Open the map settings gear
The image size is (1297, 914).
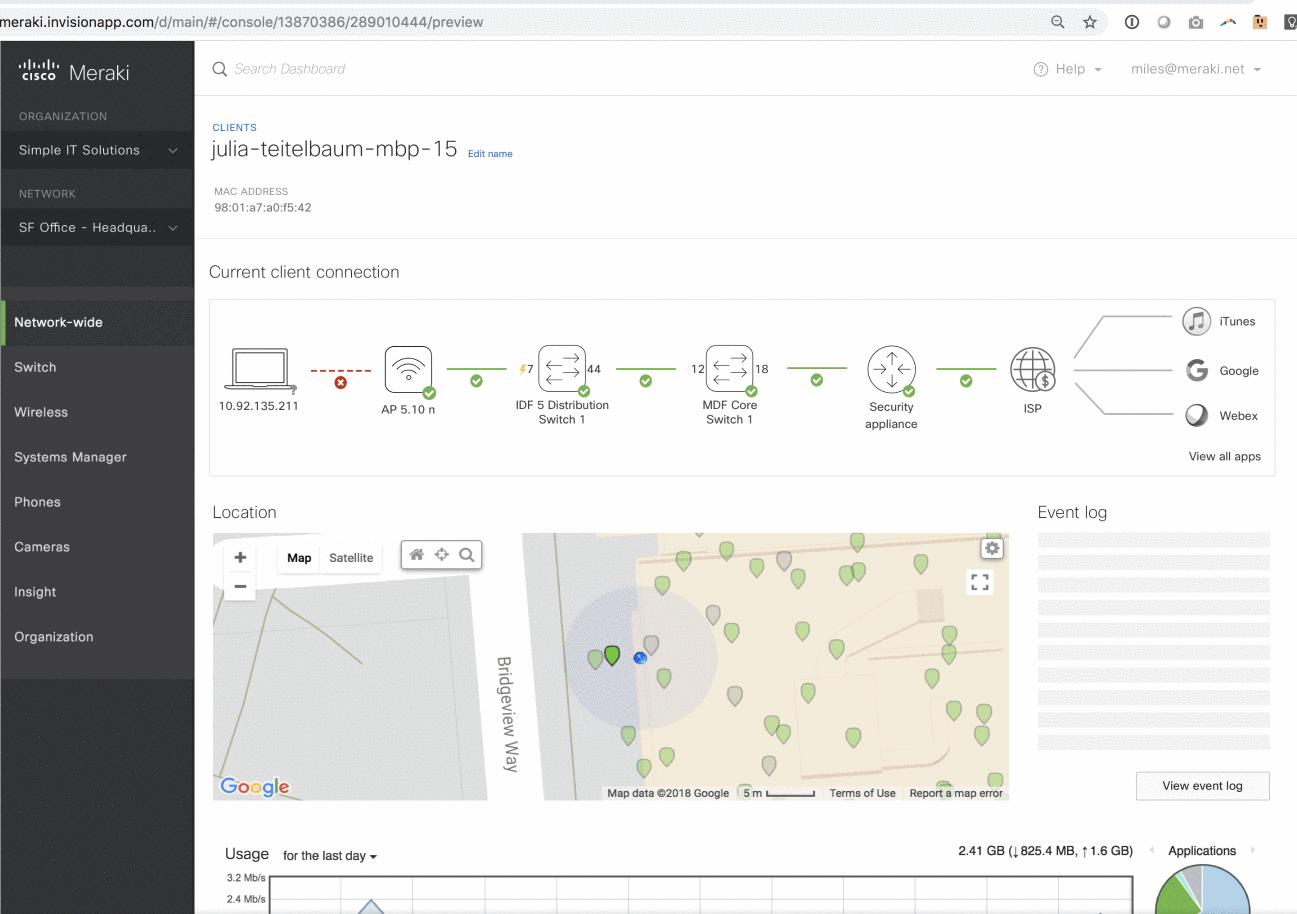coord(992,548)
